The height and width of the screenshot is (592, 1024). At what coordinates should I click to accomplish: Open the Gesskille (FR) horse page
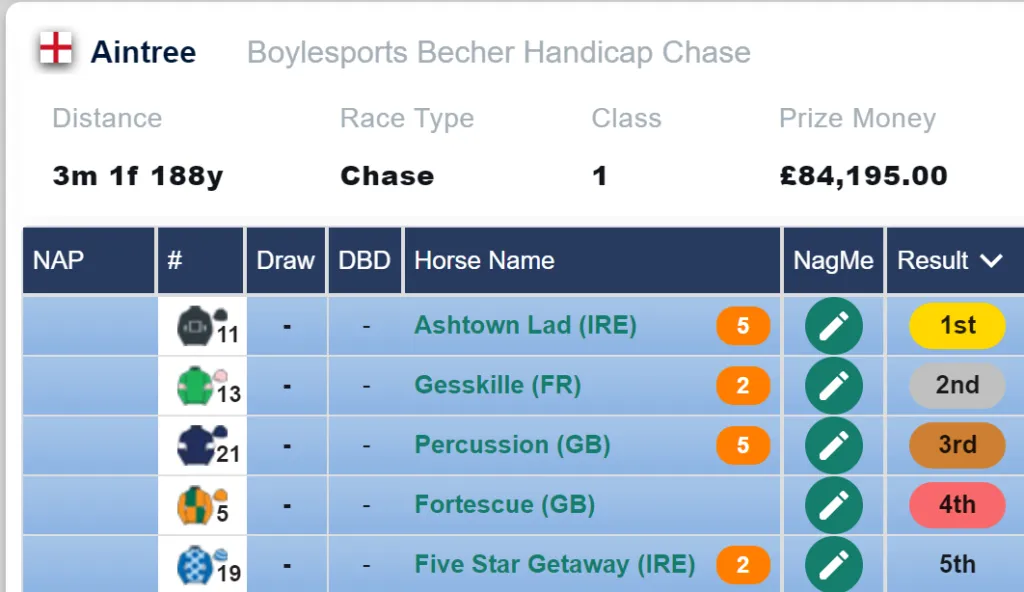pyautogui.click(x=498, y=386)
